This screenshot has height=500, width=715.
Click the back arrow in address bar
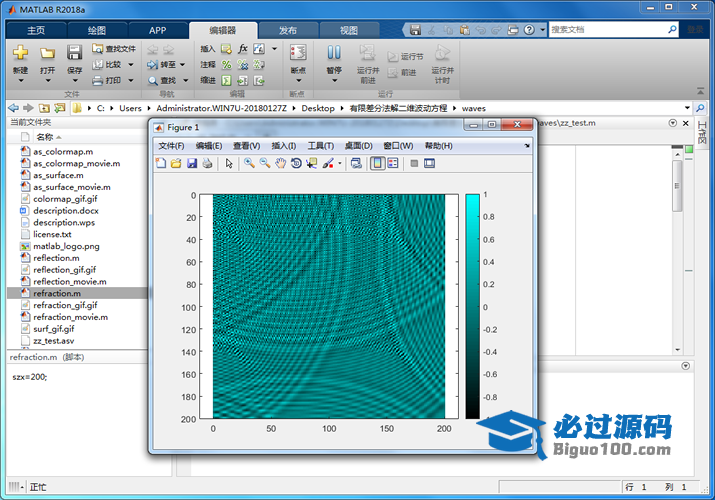click(x=14, y=108)
